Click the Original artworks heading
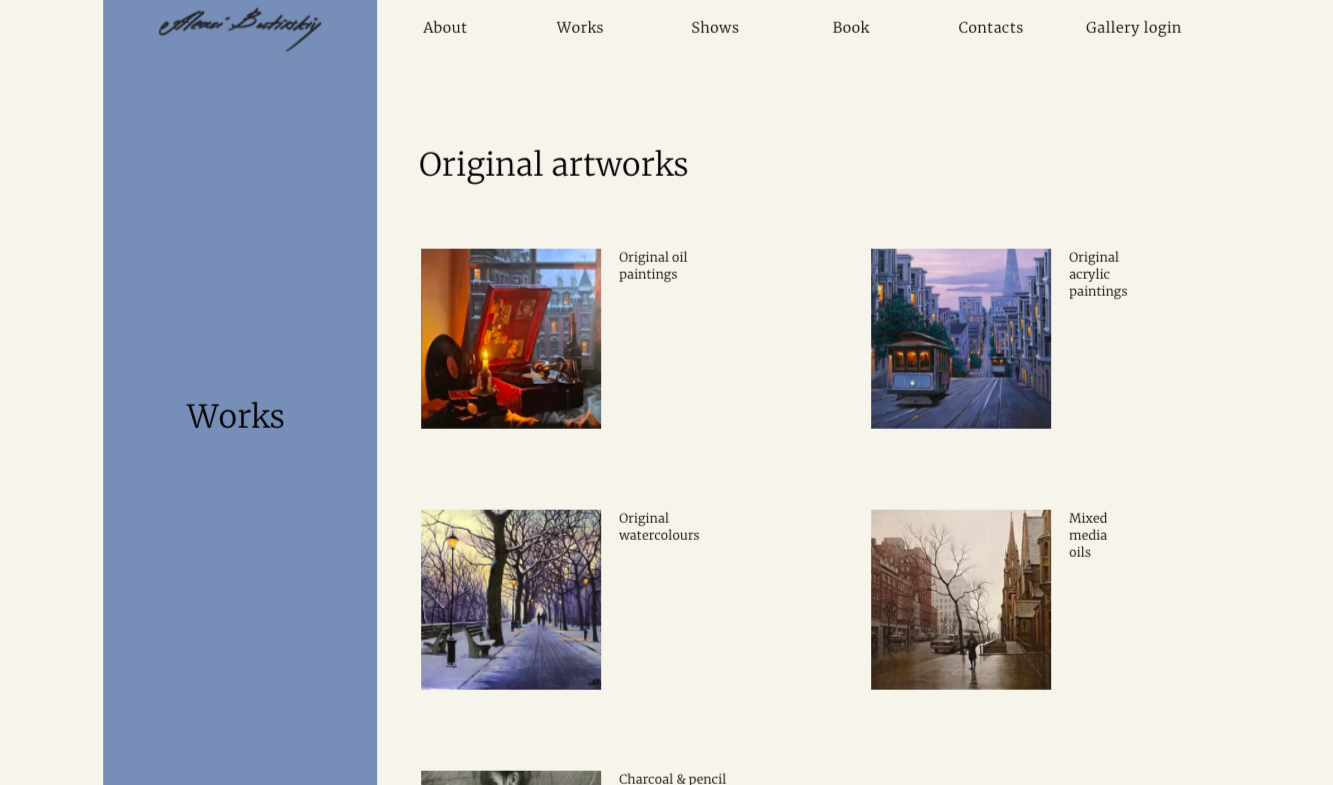Image resolution: width=1333 pixels, height=785 pixels. (x=553, y=165)
